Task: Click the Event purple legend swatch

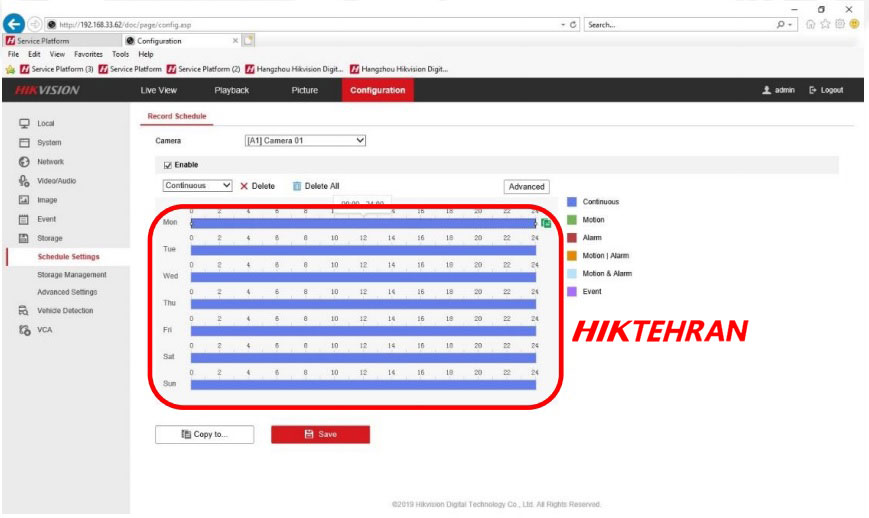Action: coord(572,291)
